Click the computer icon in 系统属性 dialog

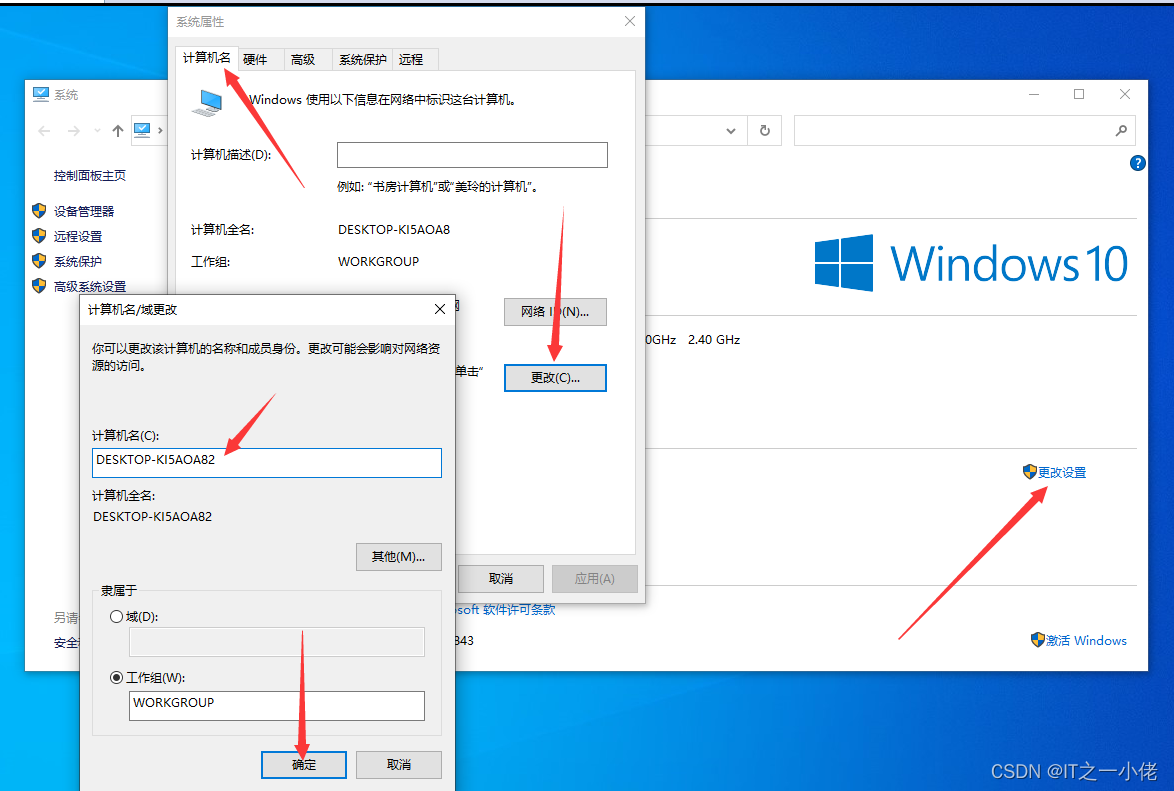(207, 103)
